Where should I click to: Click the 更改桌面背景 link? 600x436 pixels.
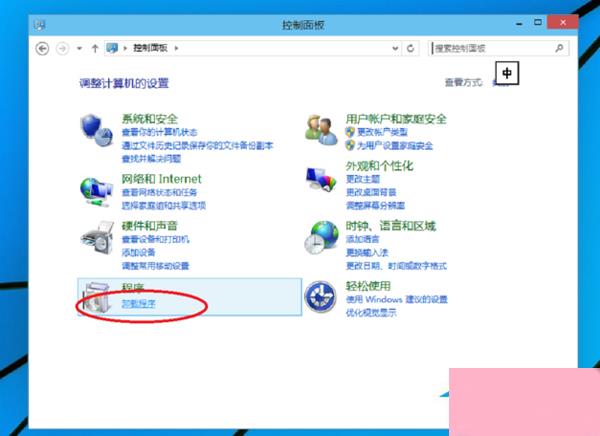371,192
